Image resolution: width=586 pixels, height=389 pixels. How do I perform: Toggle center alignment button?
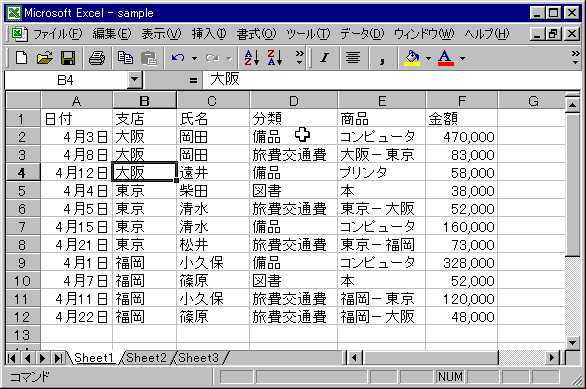click(x=353, y=58)
